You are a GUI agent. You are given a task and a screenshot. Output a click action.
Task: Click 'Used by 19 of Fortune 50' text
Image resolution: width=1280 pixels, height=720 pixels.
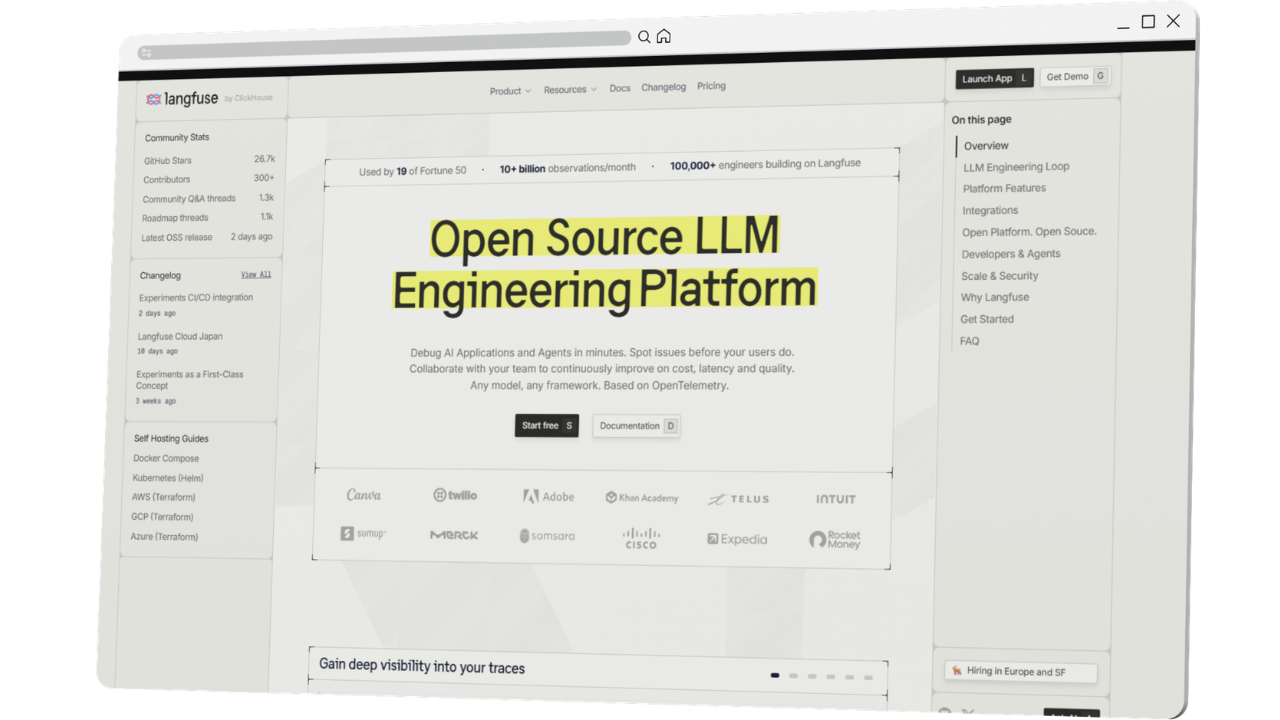coord(412,171)
